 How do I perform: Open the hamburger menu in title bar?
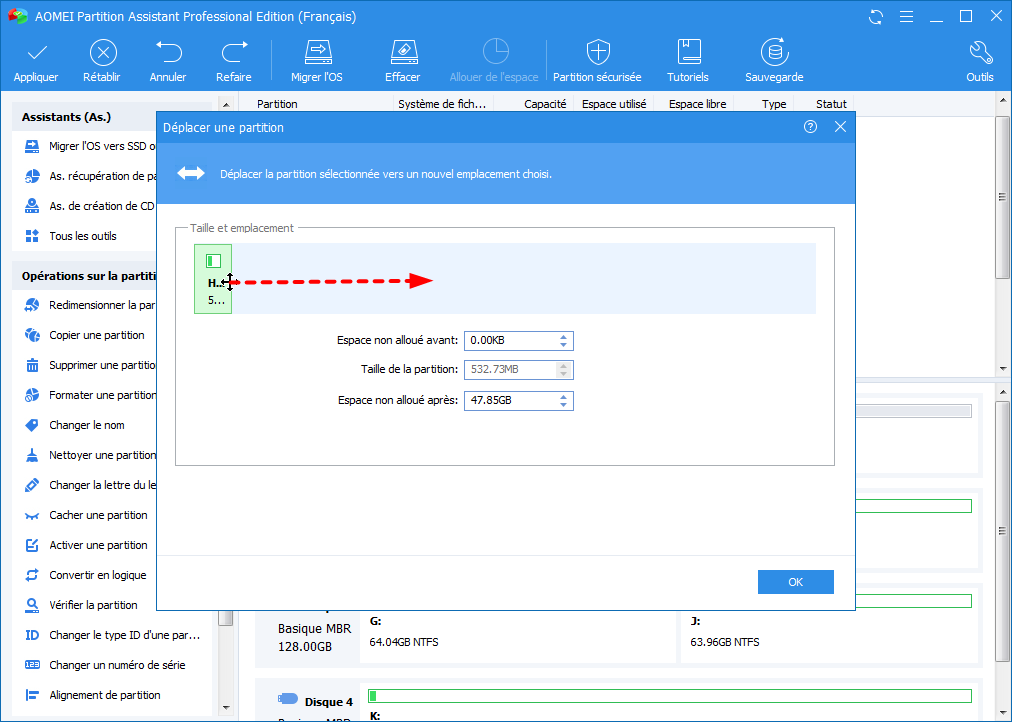[x=906, y=17]
